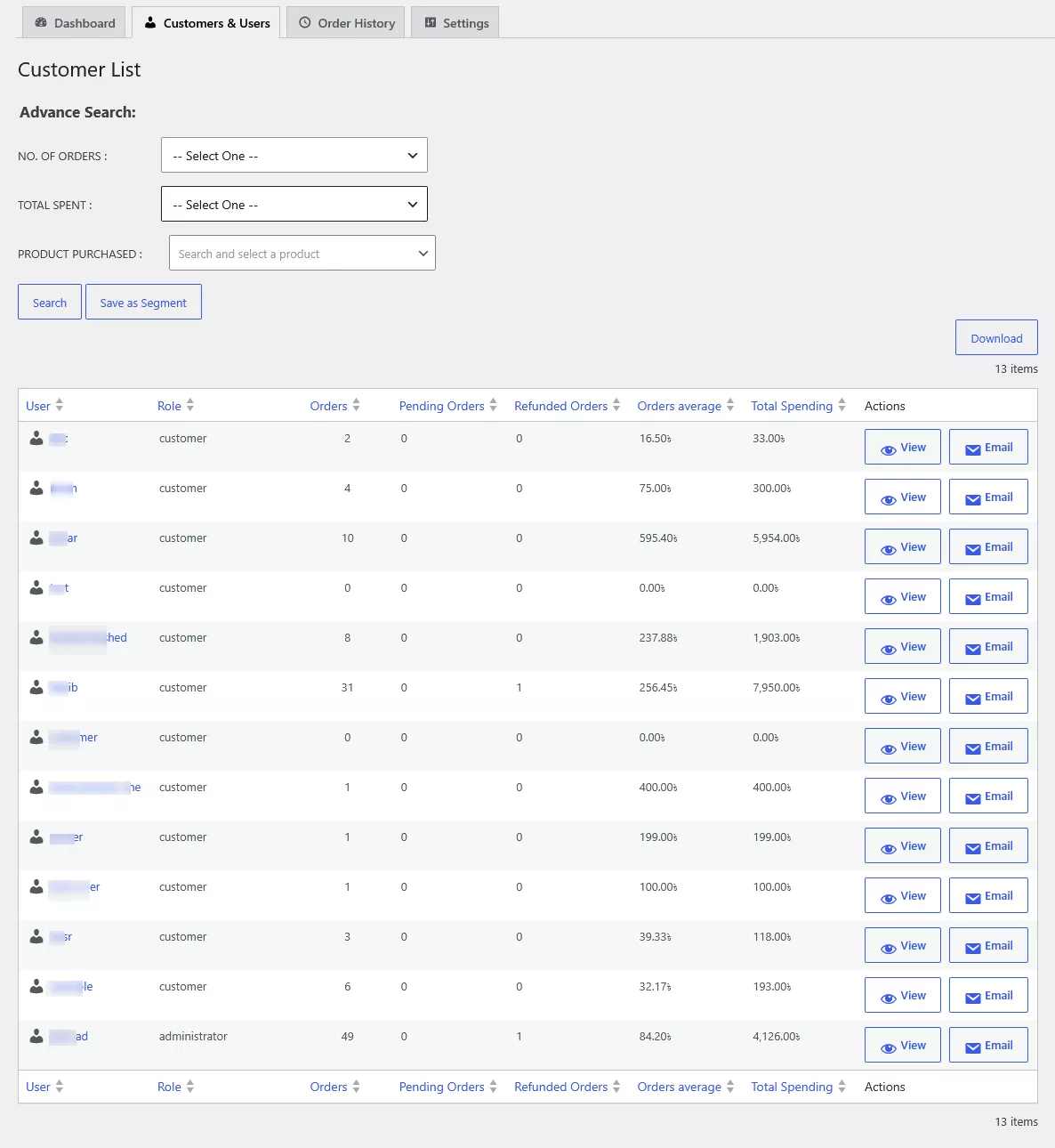This screenshot has height=1148, width=1055.
Task: View customer with 193.00 total spending
Action: [902, 995]
